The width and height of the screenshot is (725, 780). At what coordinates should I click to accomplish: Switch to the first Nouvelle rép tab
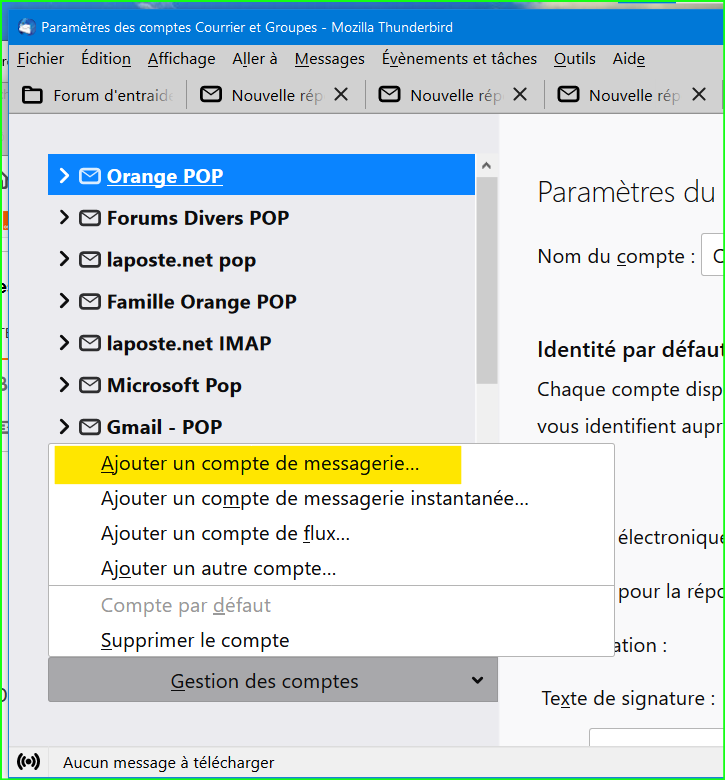click(277, 95)
